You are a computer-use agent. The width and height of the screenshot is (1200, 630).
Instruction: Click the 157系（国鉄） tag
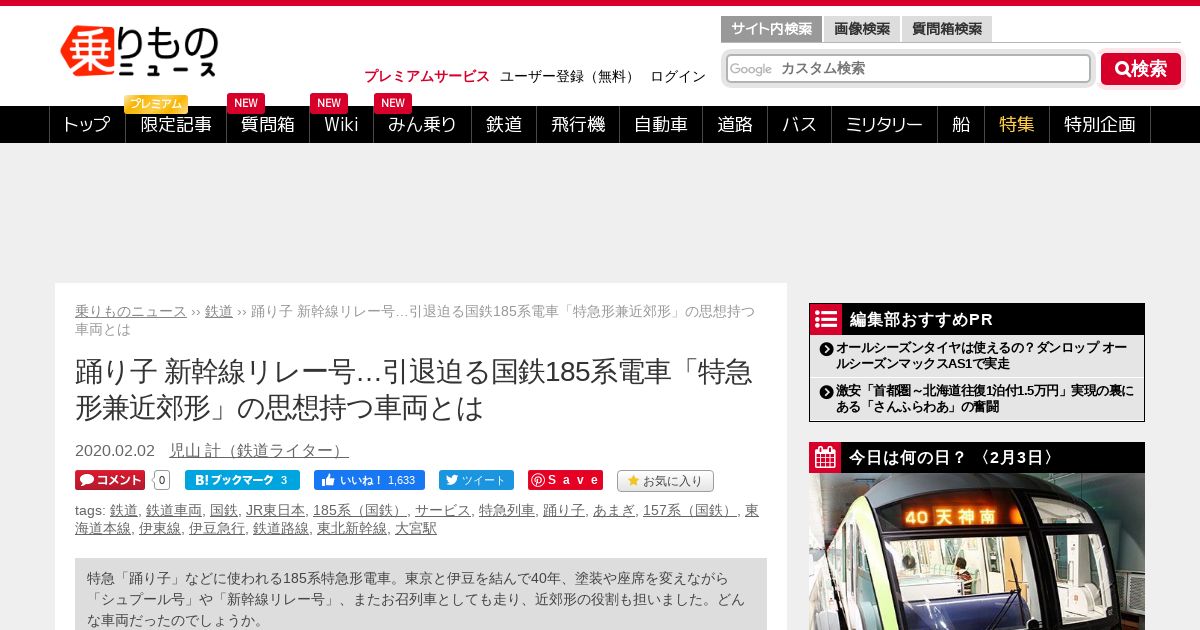(690, 510)
